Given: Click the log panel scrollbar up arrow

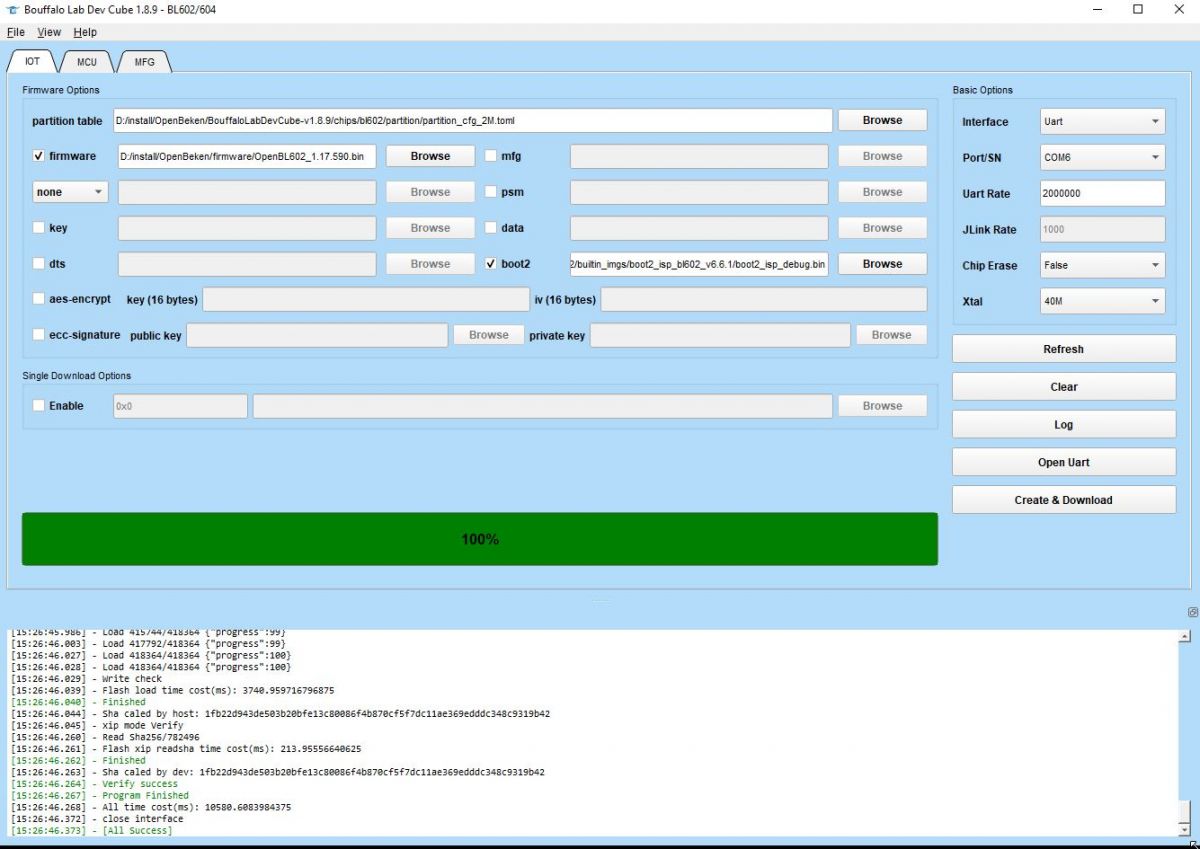Looking at the screenshot, I should pos(1186,636).
